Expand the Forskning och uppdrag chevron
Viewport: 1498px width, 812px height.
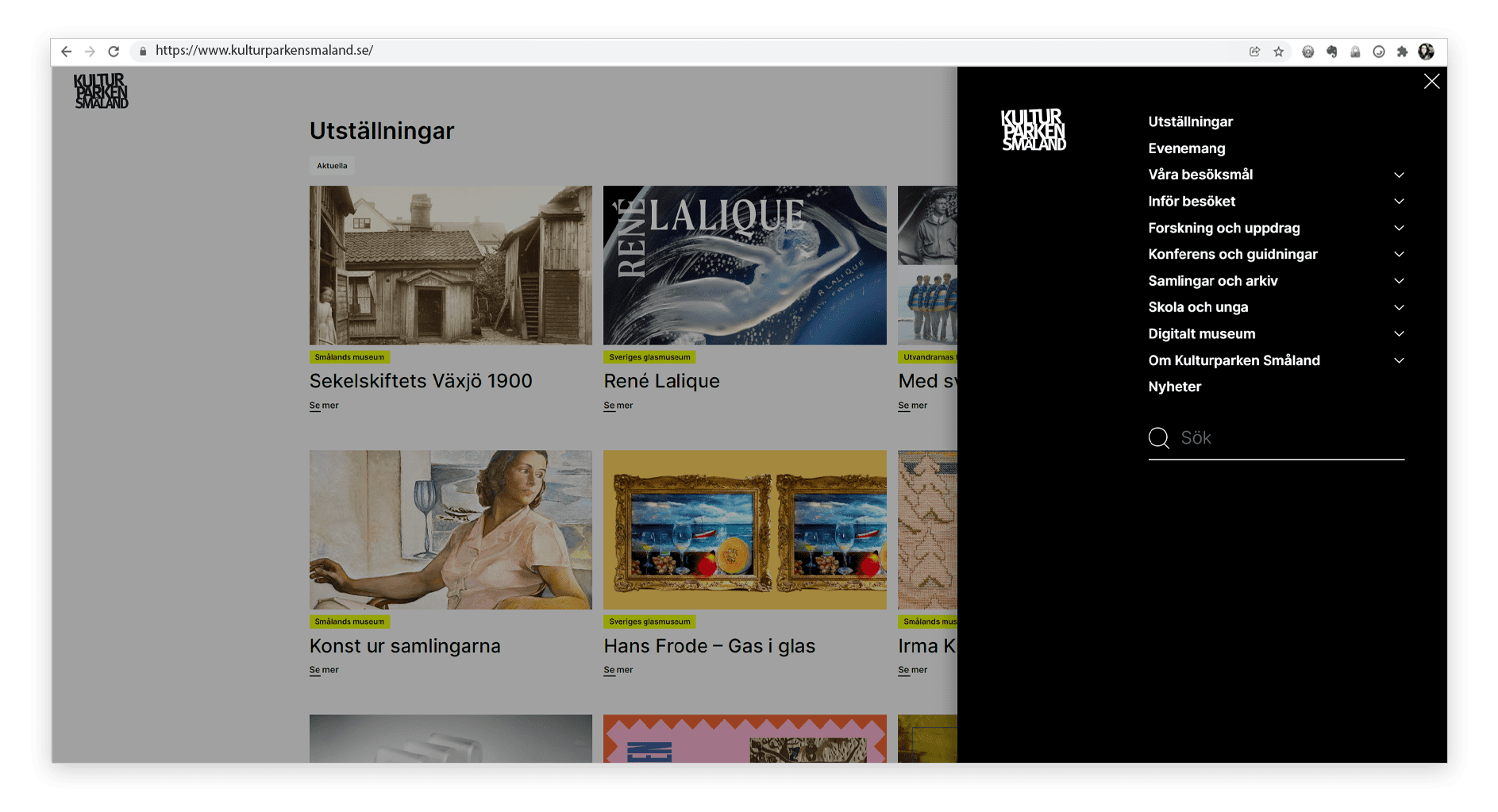[x=1399, y=228]
